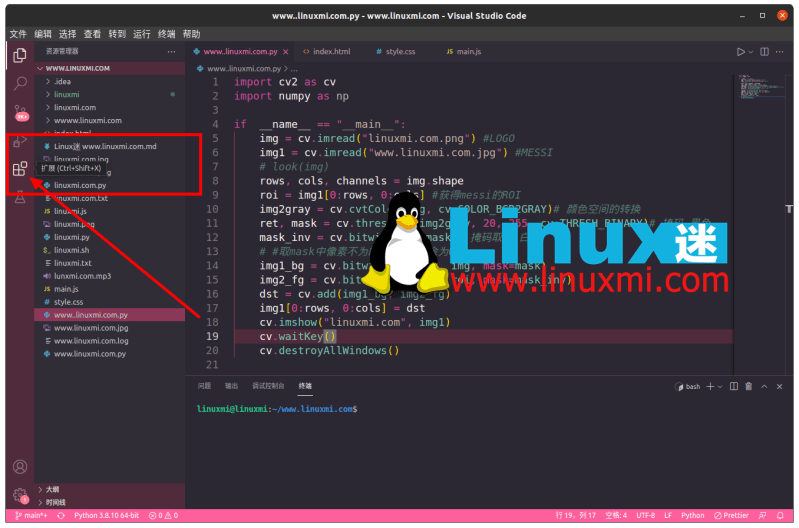
Task: Create a new terminal with plus icon
Action: (x=710, y=387)
